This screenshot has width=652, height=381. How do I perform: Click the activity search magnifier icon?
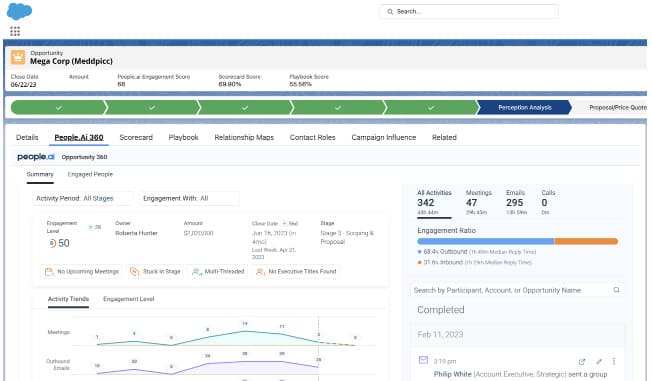point(616,290)
